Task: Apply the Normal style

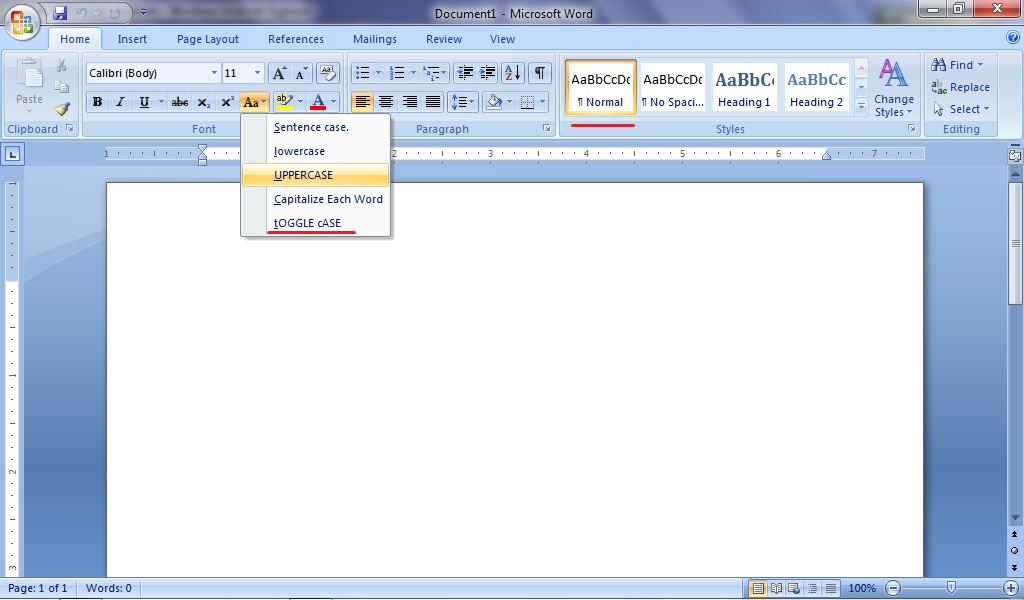Action: (601, 87)
